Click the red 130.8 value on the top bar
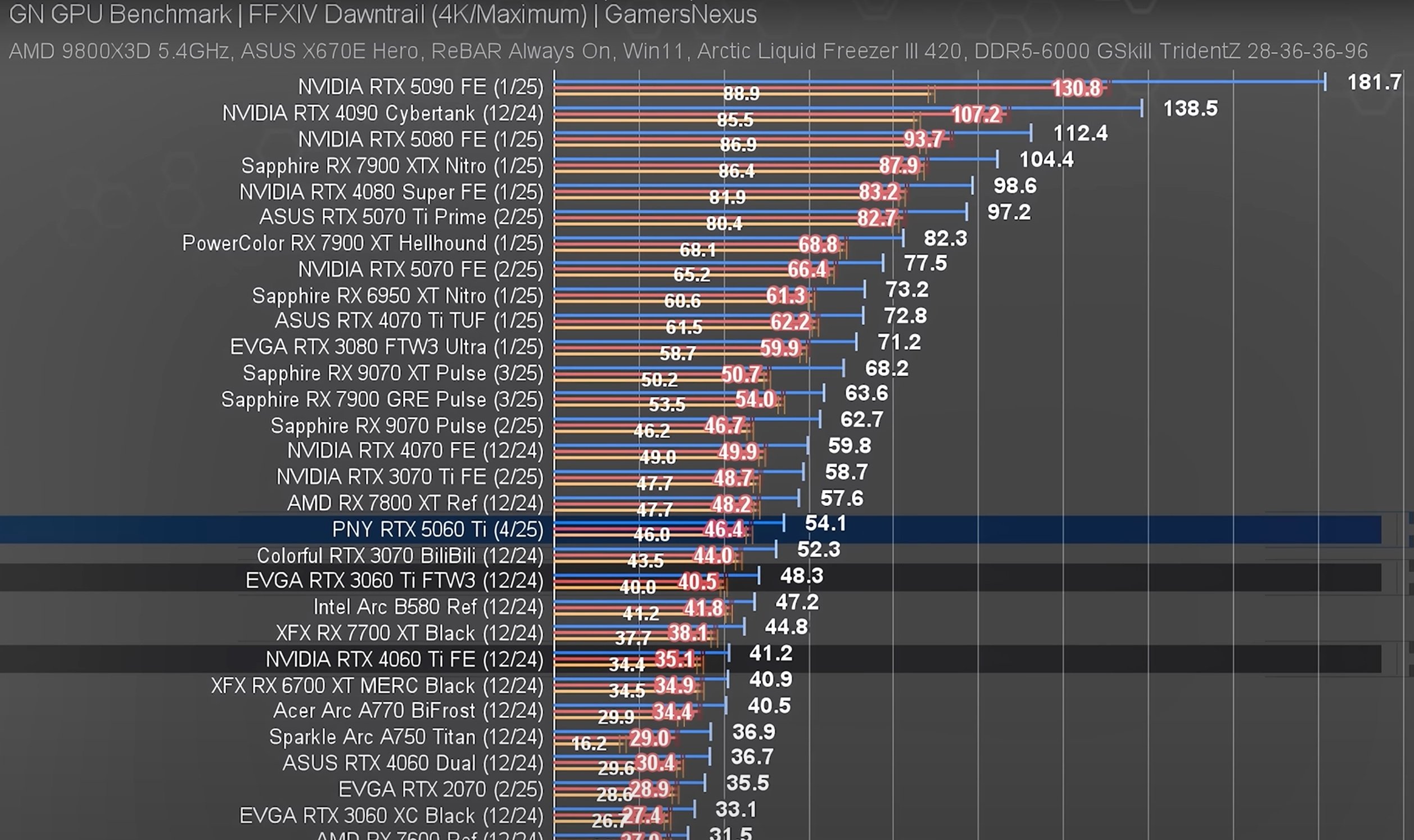The image size is (1414, 840). [x=1076, y=88]
